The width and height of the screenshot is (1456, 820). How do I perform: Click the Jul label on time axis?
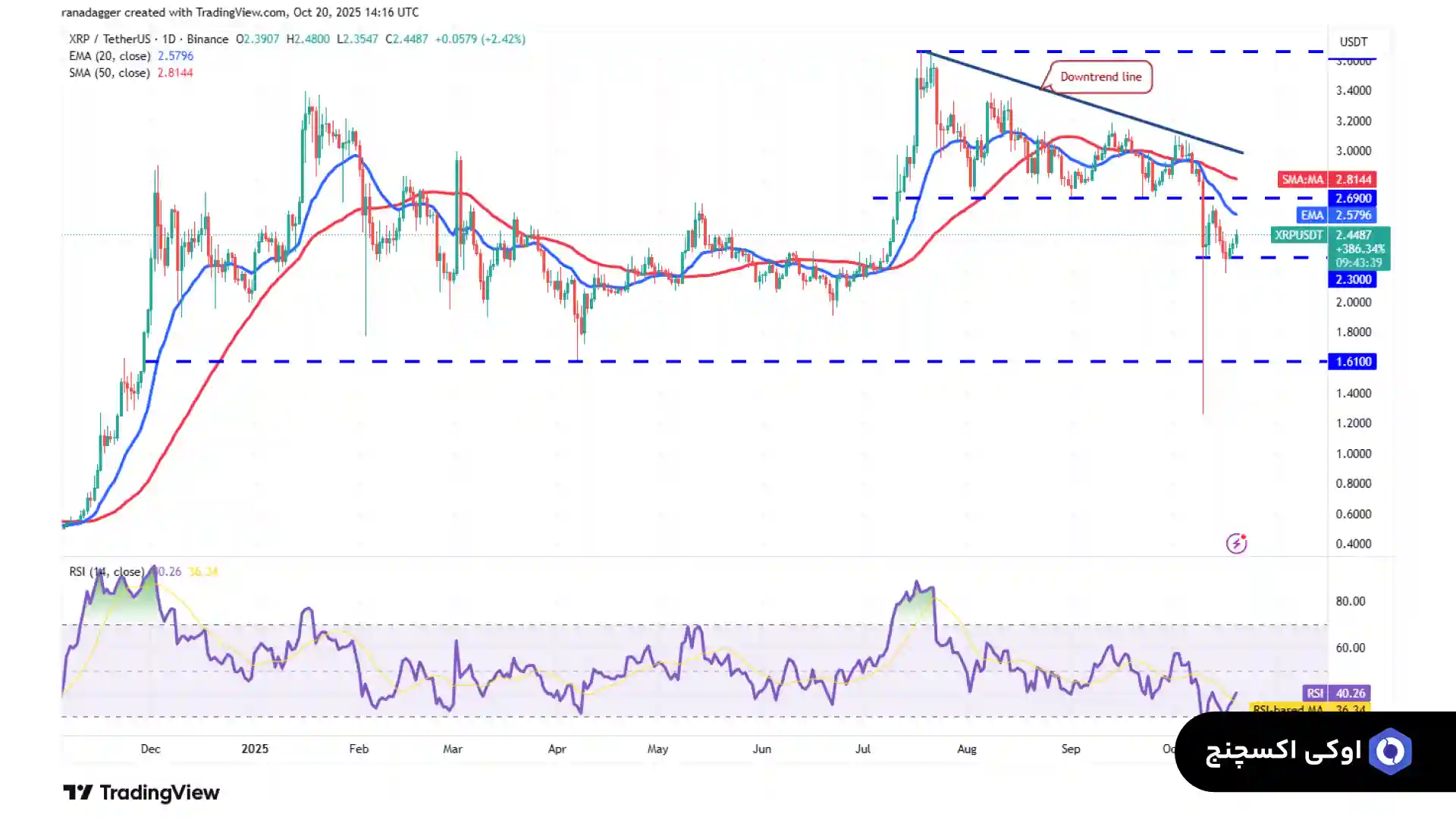862,749
